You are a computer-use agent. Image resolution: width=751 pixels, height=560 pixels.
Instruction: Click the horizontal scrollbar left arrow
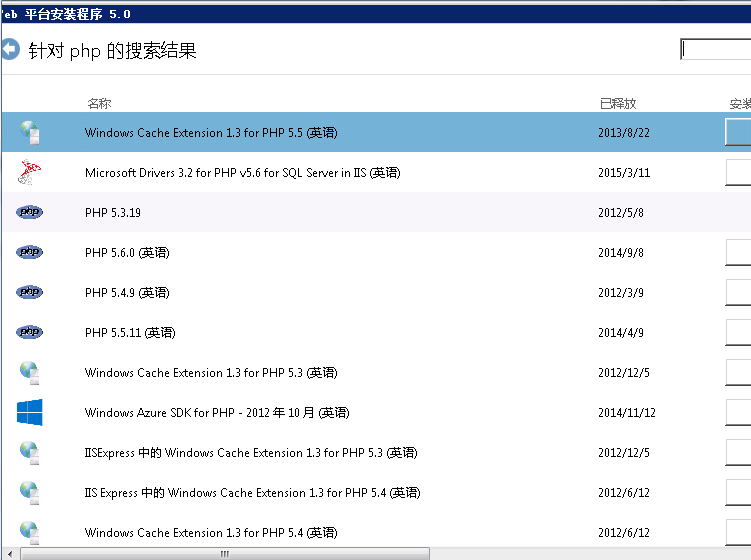[10, 554]
